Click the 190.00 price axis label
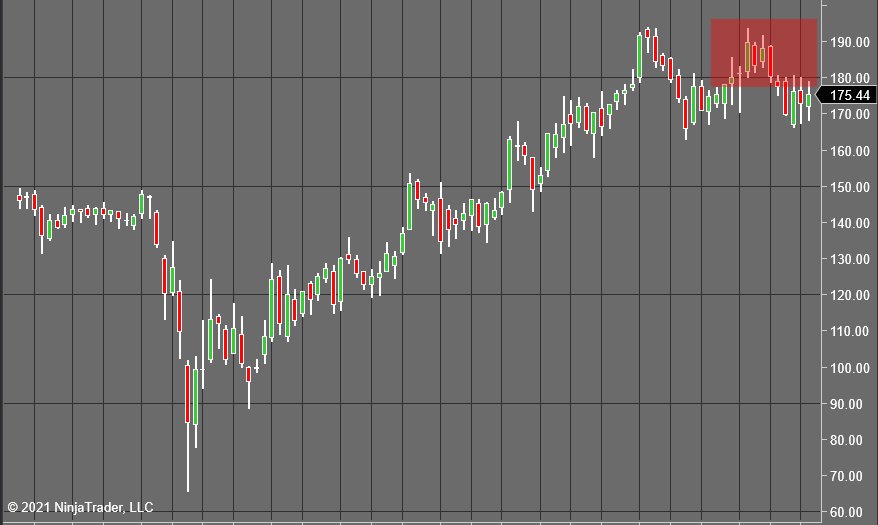The height and width of the screenshot is (525, 878). click(x=849, y=43)
